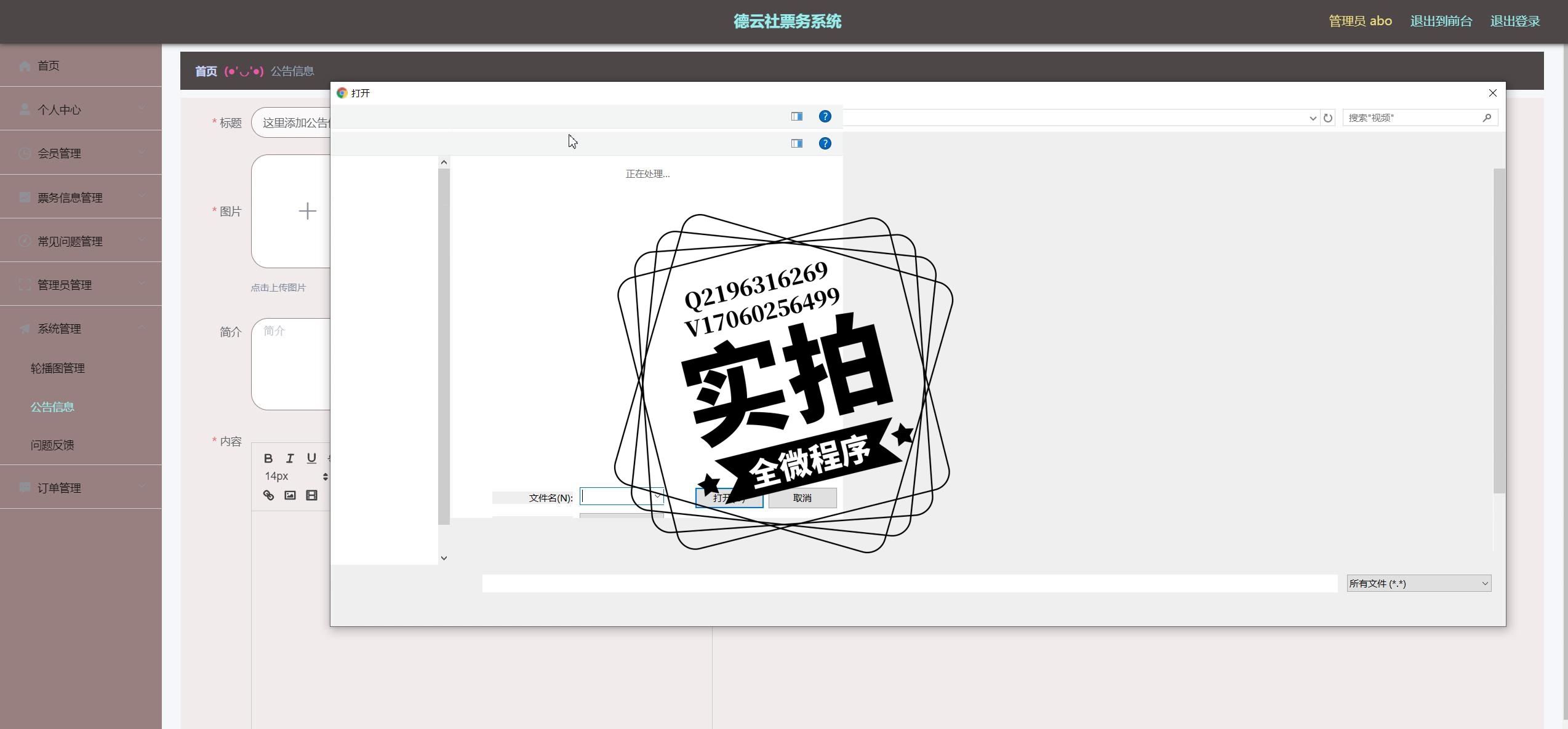Click the 标题 input field
The image size is (1568, 729).
[291, 122]
